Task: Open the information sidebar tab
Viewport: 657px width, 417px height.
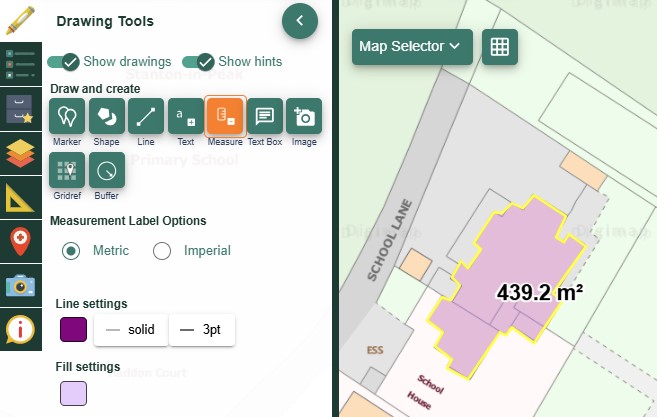Action: pos(20,328)
